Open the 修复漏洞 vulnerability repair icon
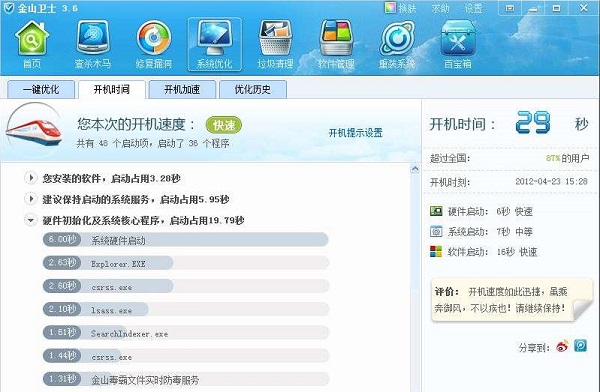Image resolution: width=600 pixels, height=392 pixels. [x=154, y=45]
